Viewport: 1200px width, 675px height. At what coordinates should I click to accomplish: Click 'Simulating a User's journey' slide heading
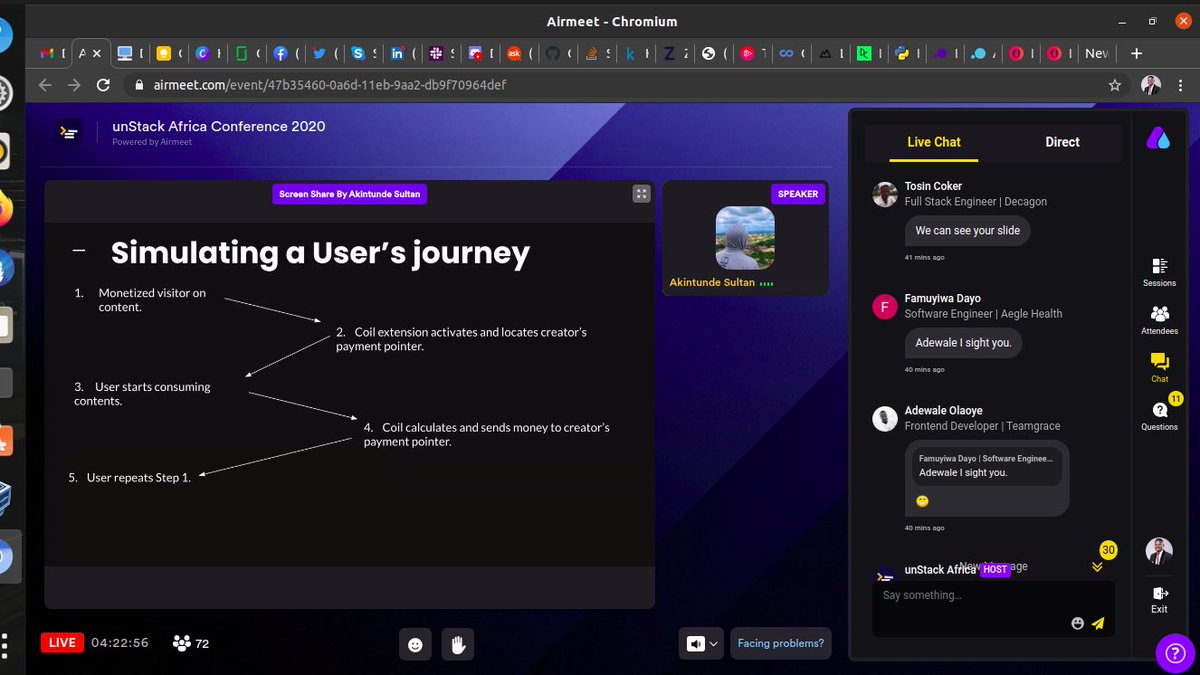click(x=320, y=252)
